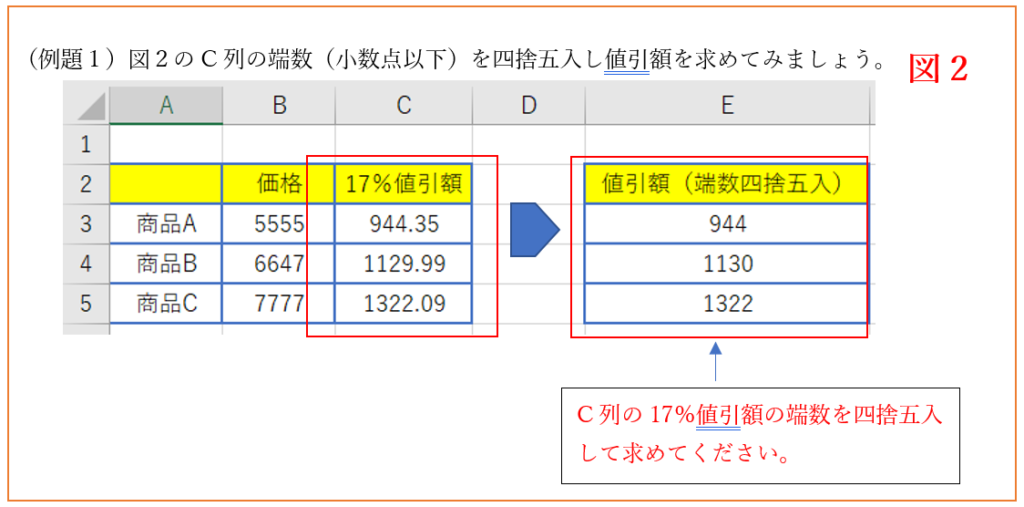Click the cell containing 944.35
Viewport: 1024px width, 507px height.
(403, 224)
